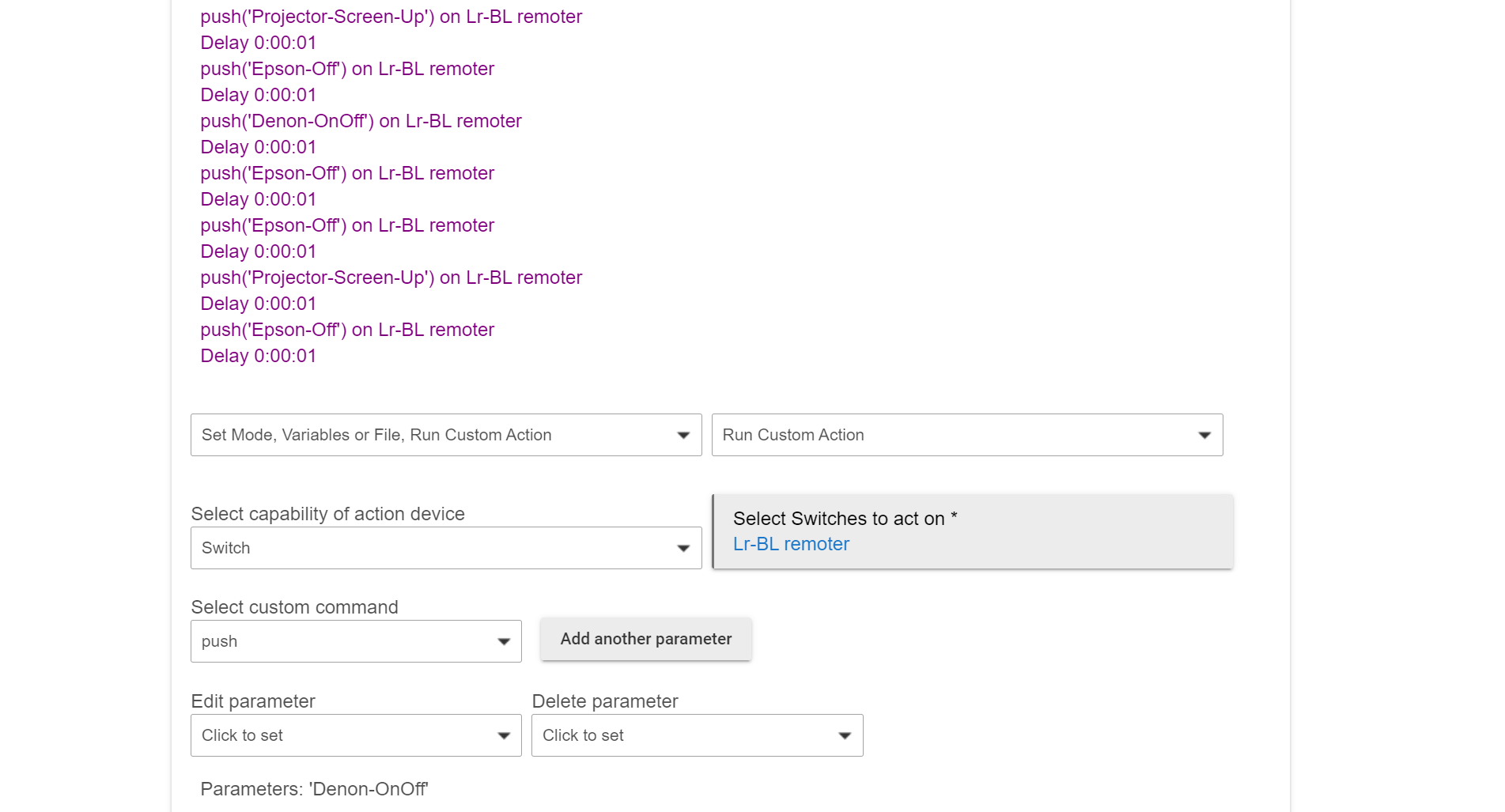Click the 'Add another parameter' button
Viewport: 1505px width, 812px height.
click(646, 639)
